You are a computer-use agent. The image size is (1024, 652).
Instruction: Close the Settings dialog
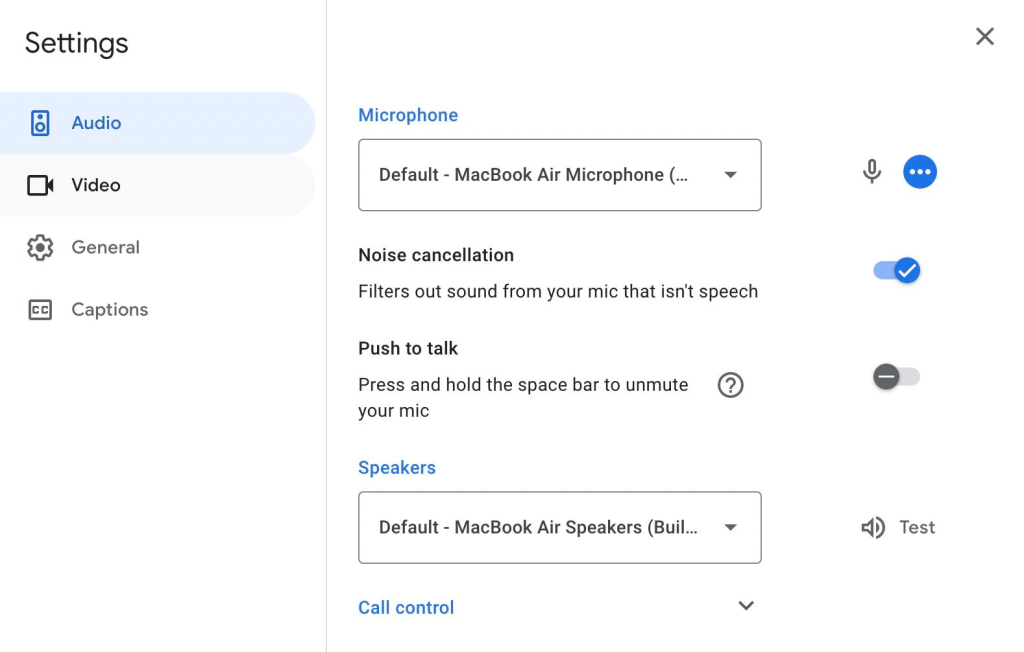click(985, 37)
